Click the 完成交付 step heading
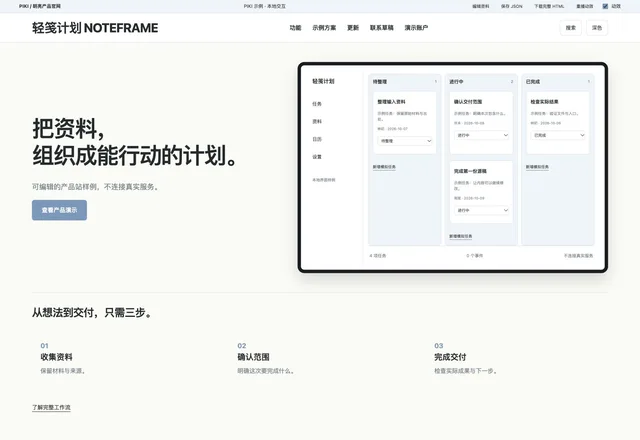 click(x=450, y=357)
